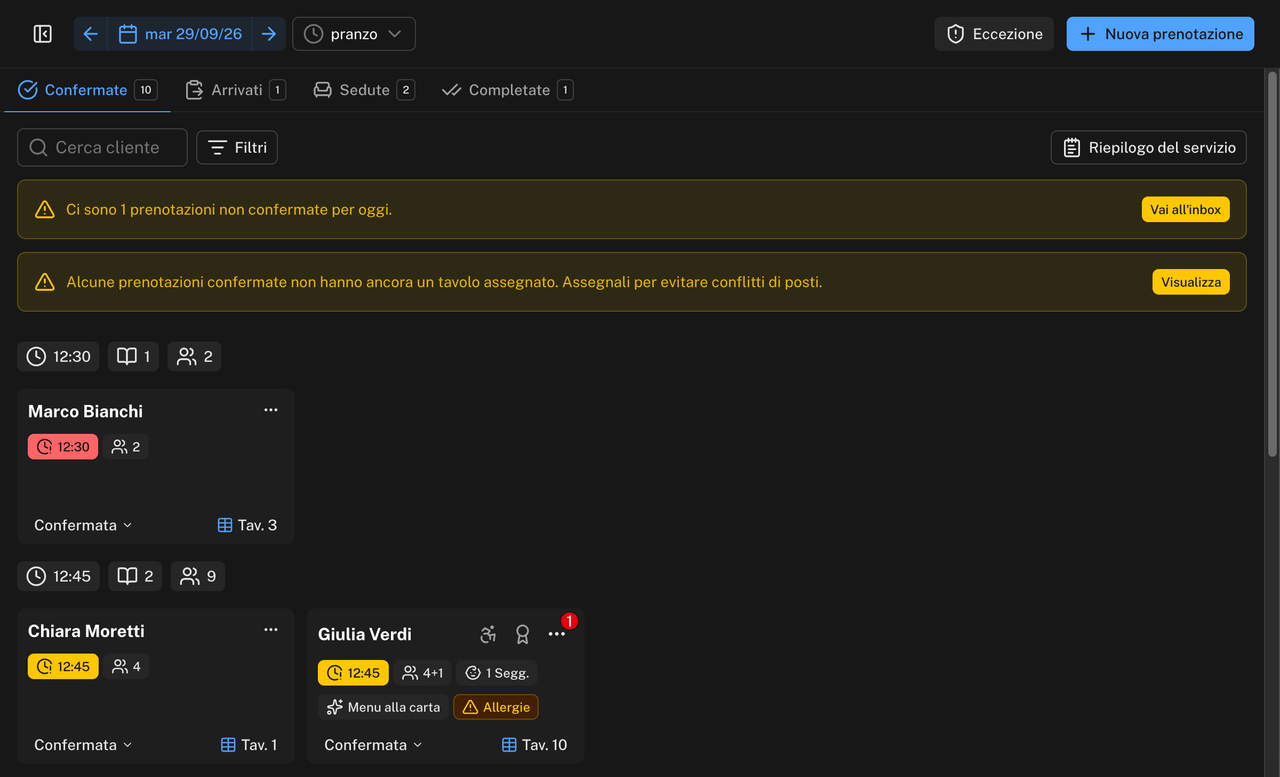Click the Menu alla carta badge
The height and width of the screenshot is (777, 1280).
click(x=383, y=707)
